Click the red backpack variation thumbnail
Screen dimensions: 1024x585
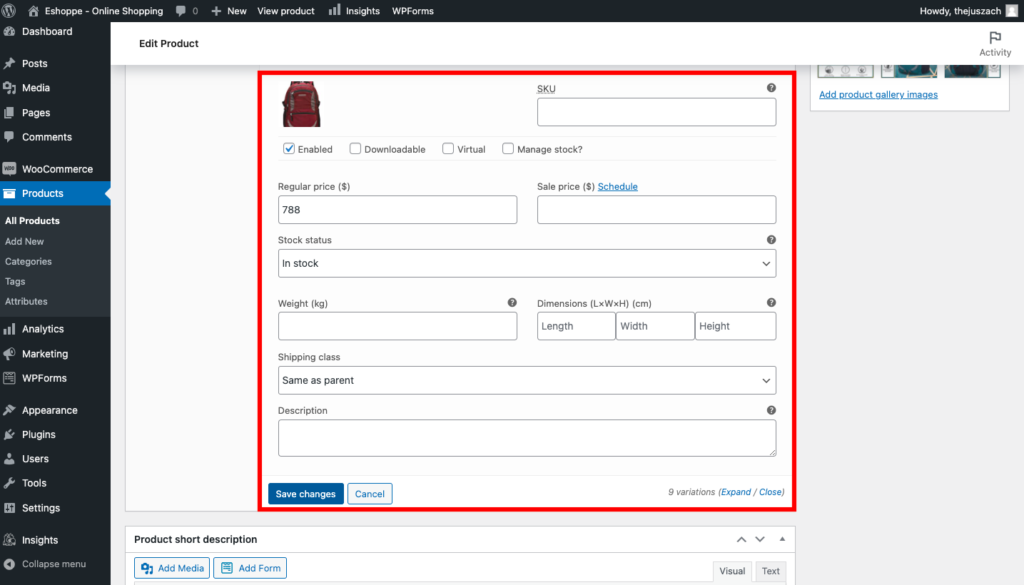coord(301,104)
